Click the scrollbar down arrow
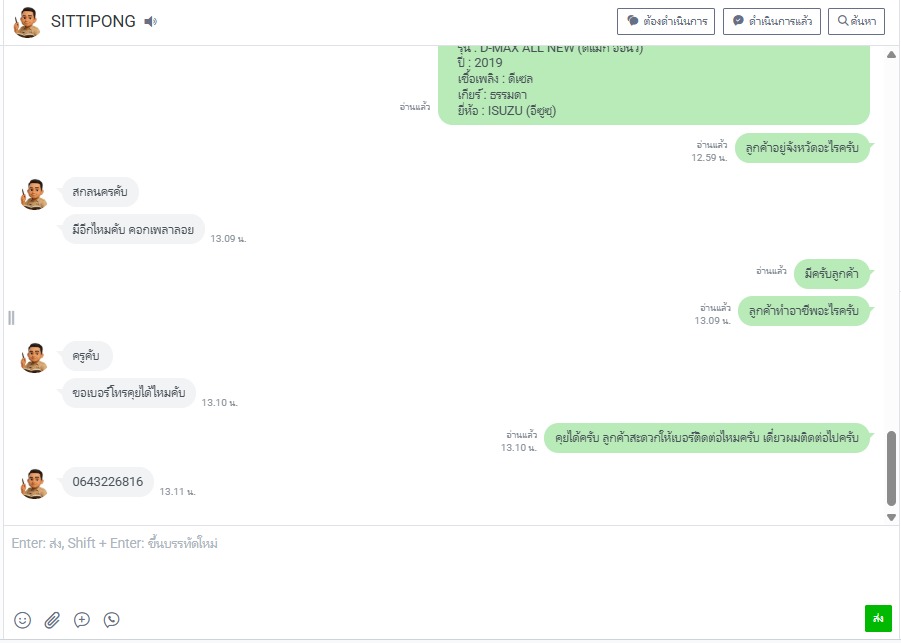 click(891, 517)
